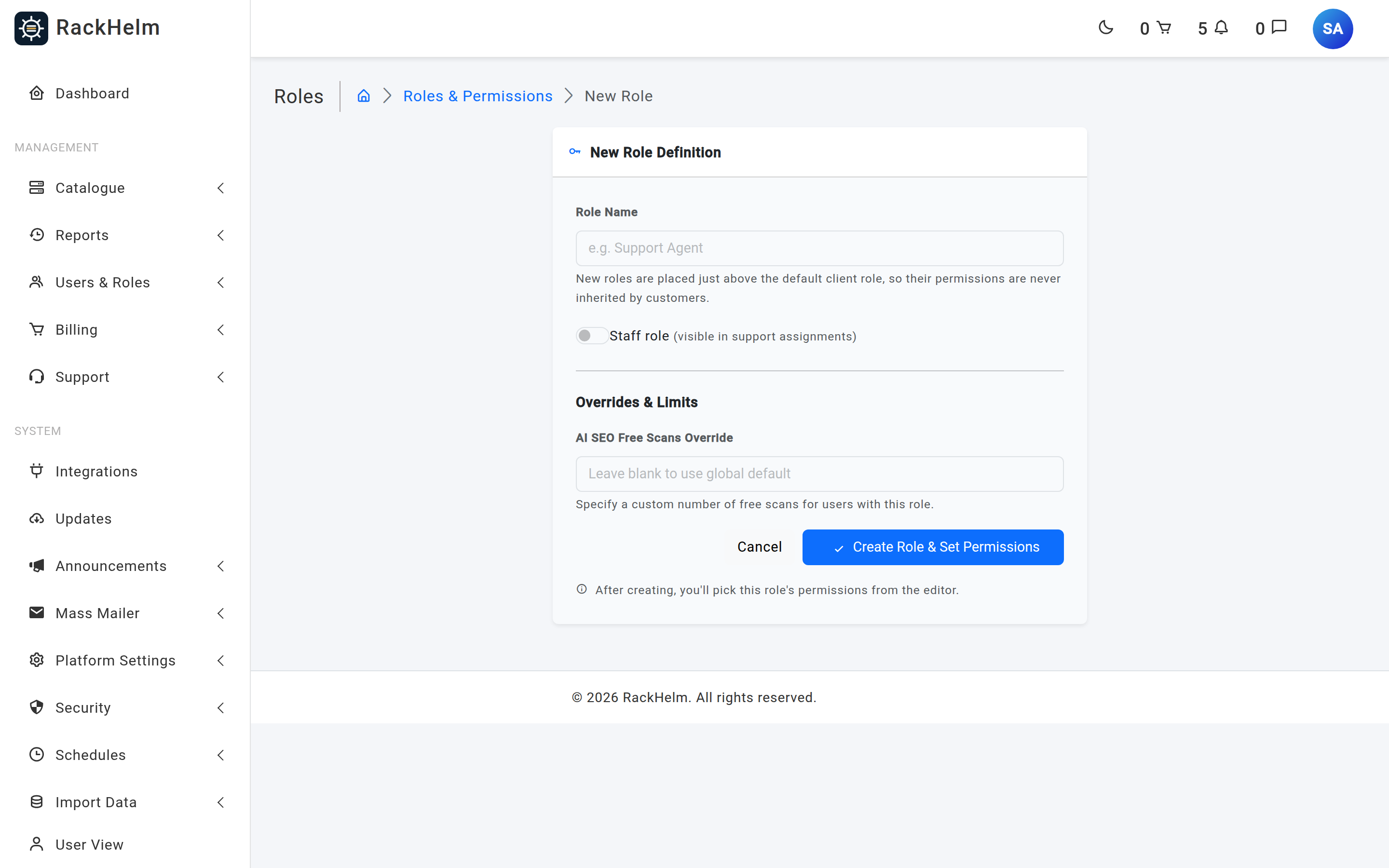Expand the Import Data chevron
The width and height of the screenshot is (1389, 868).
coord(220,802)
